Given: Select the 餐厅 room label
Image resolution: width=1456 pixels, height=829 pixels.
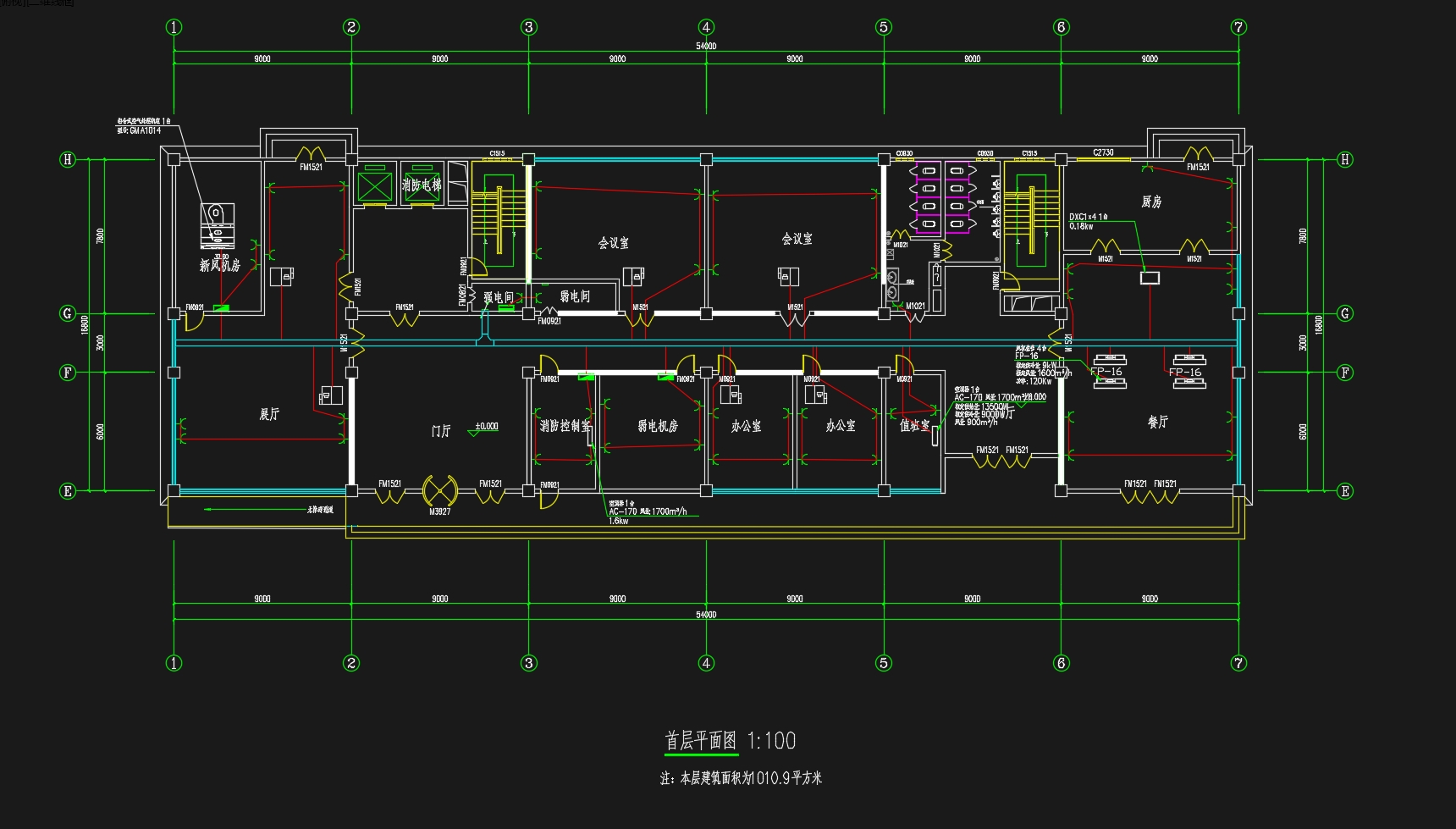Looking at the screenshot, I should (x=1158, y=422).
